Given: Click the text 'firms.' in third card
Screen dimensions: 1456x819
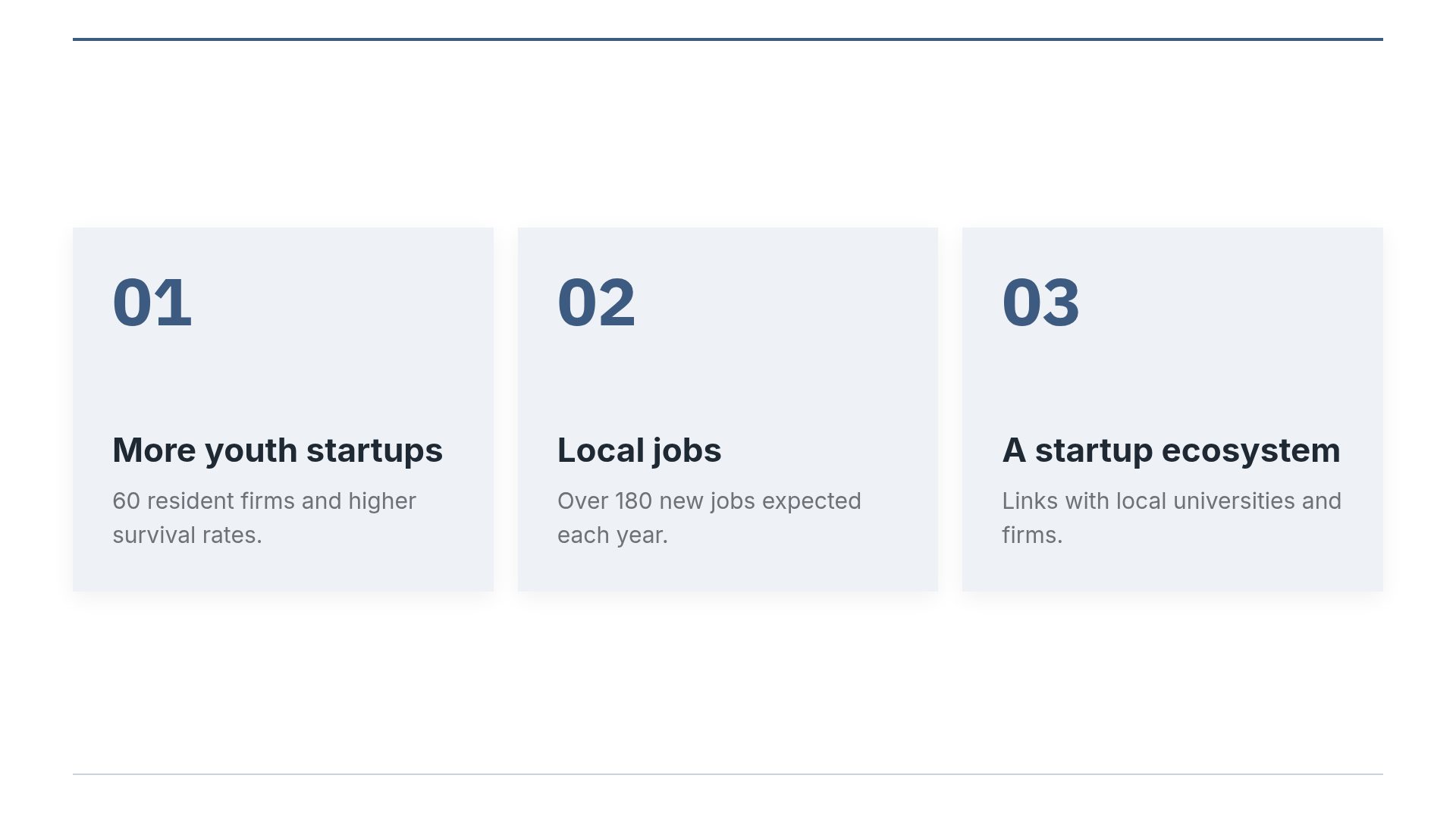Looking at the screenshot, I should pos(1032,535).
